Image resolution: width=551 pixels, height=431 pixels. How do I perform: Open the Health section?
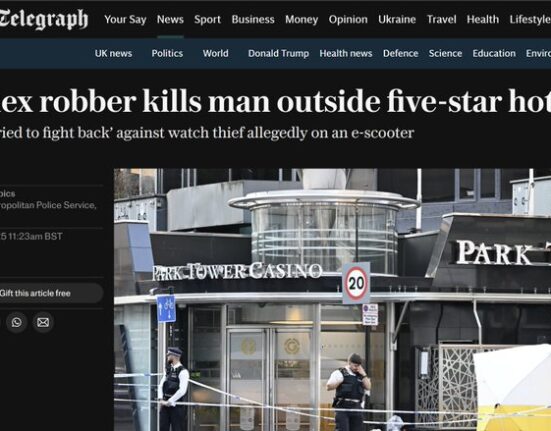click(483, 19)
